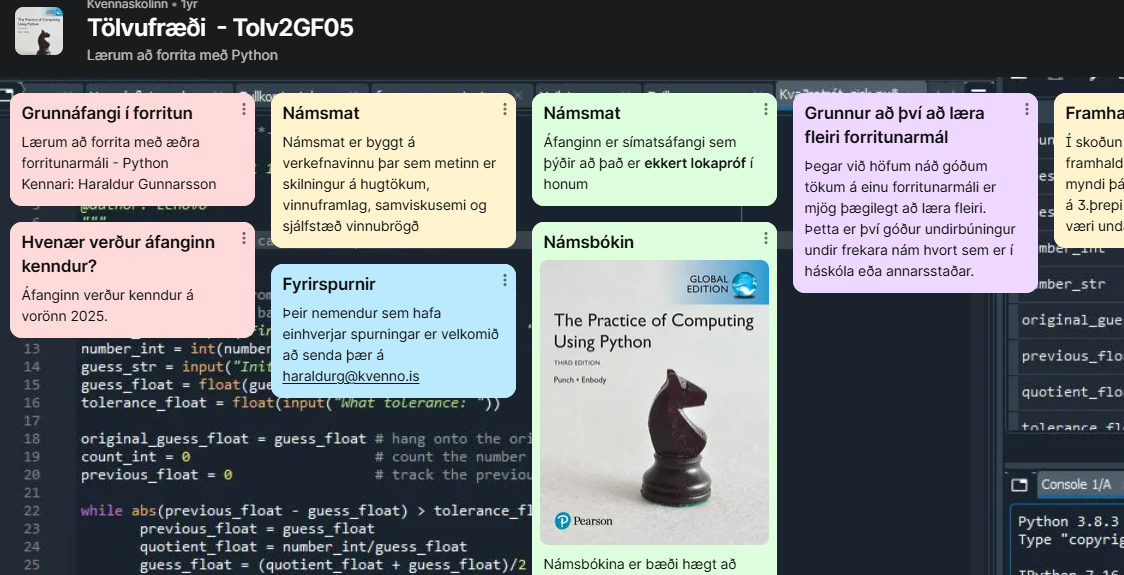This screenshot has height=575, width=1124.
Task: Click the Námsbókin card heading
Action: 589,242
